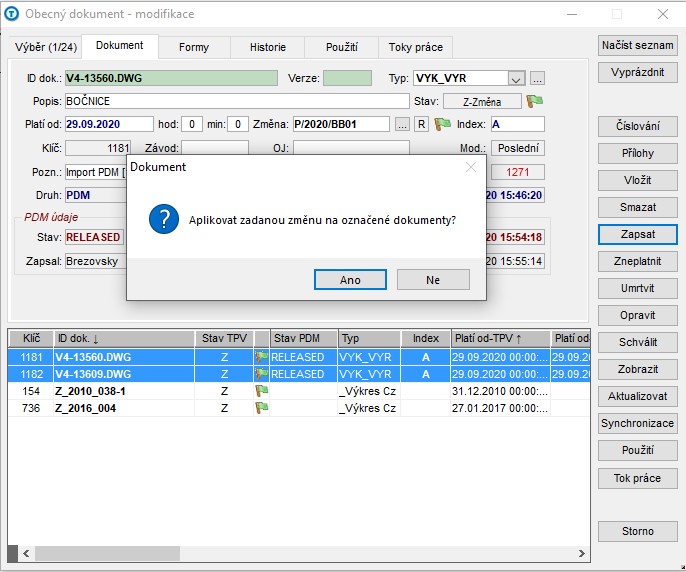Click the green flag beside the R button
The width and height of the screenshot is (686, 572).
(x=442, y=124)
